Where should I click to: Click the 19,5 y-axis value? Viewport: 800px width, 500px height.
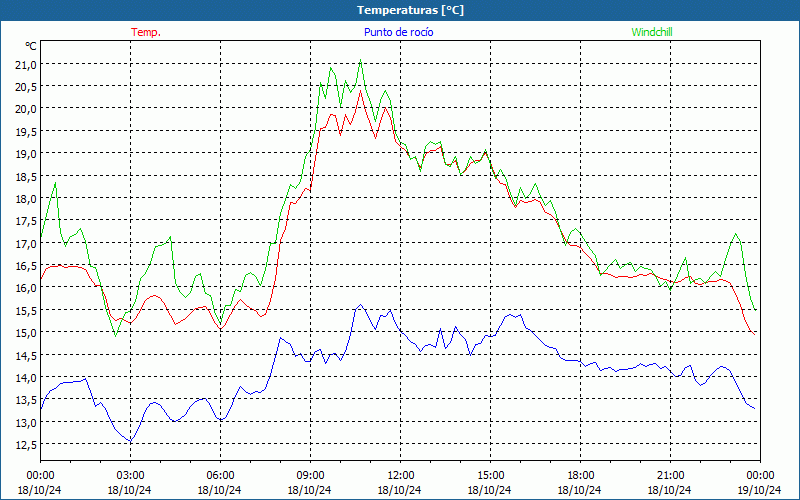pyautogui.click(x=27, y=131)
